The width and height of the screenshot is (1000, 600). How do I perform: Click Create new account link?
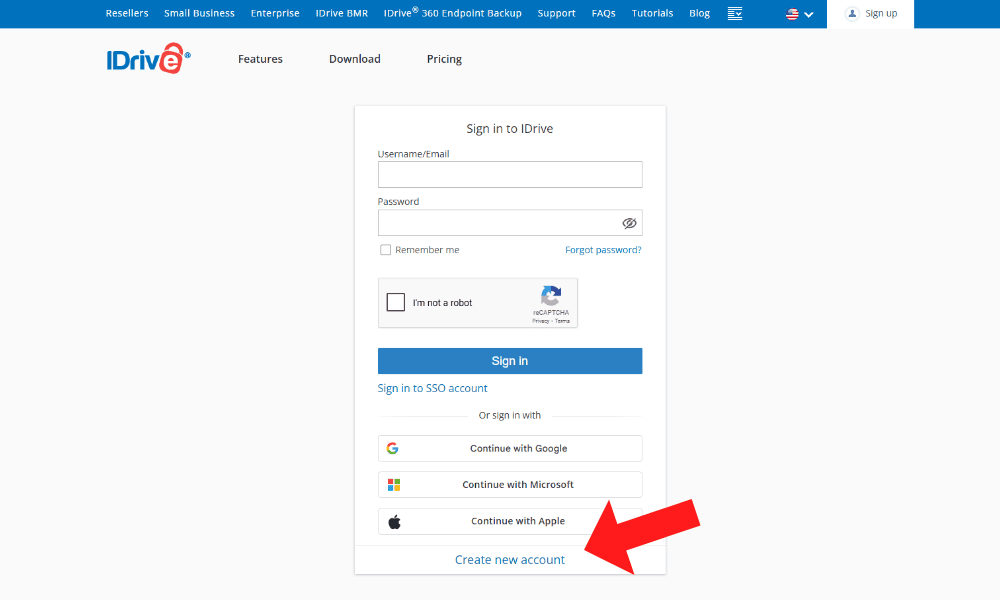pyautogui.click(x=510, y=560)
